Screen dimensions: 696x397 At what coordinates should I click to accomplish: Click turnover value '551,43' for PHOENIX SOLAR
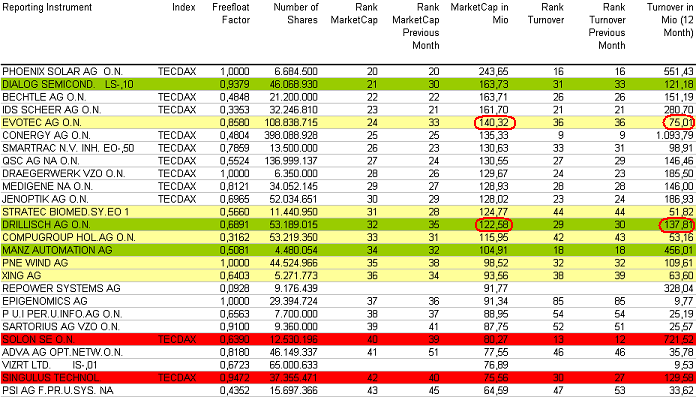coord(678,71)
